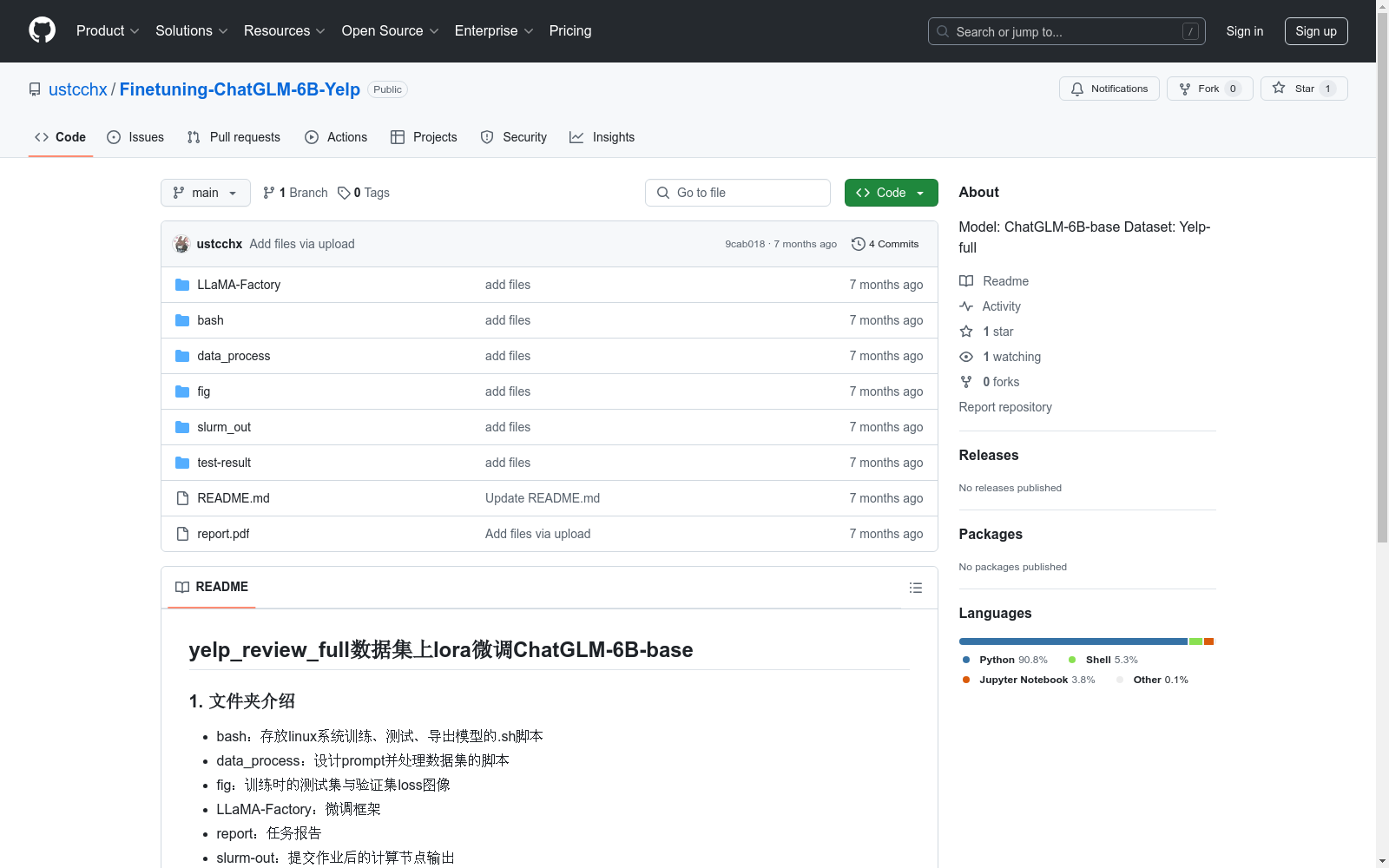Viewport: 1389px width, 868px height.
Task: Click the star icon beside '1 star'
Action: (x=966, y=332)
